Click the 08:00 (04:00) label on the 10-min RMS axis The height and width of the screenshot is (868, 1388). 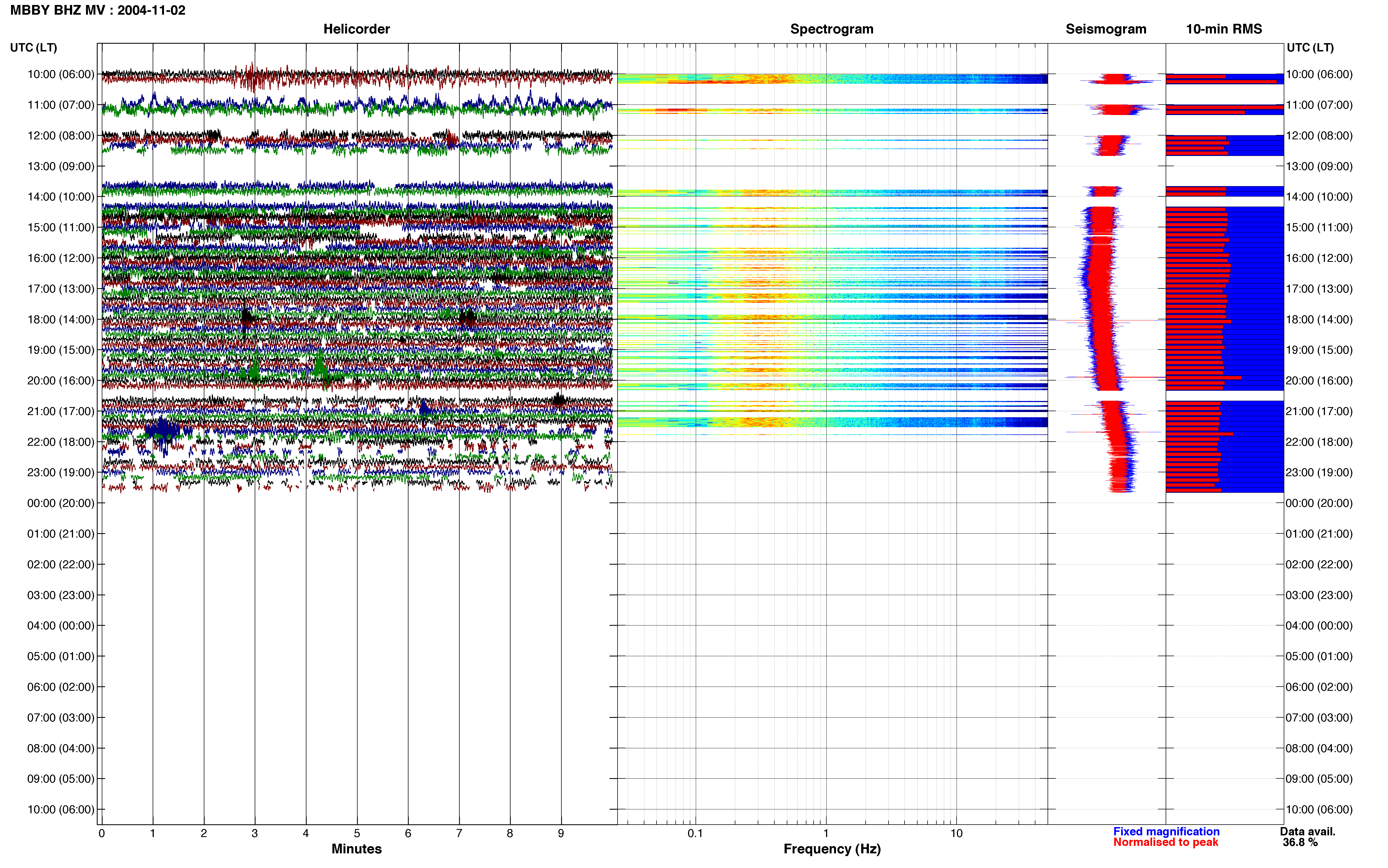tap(1319, 749)
